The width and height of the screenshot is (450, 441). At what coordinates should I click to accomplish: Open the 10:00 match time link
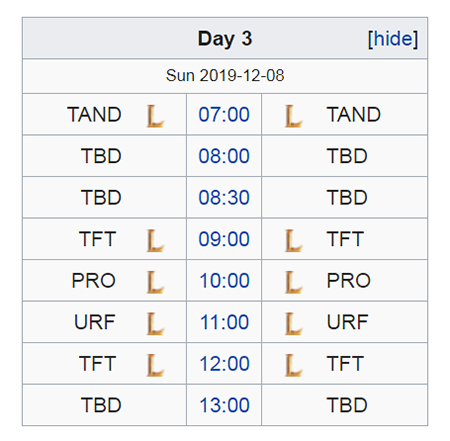tap(224, 280)
